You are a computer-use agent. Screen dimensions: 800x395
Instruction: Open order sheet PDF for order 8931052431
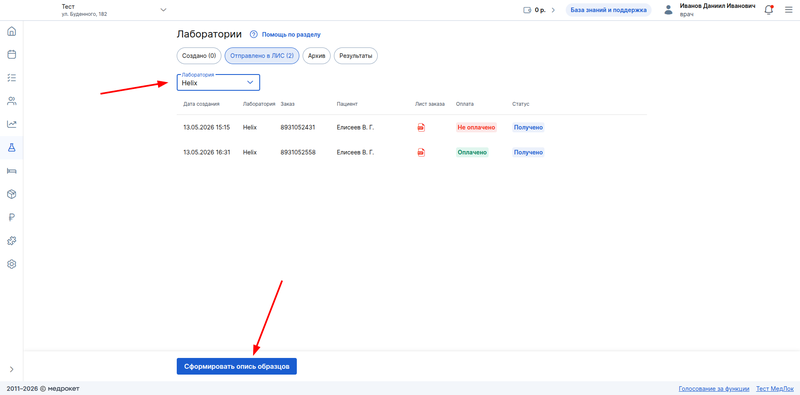click(x=421, y=128)
